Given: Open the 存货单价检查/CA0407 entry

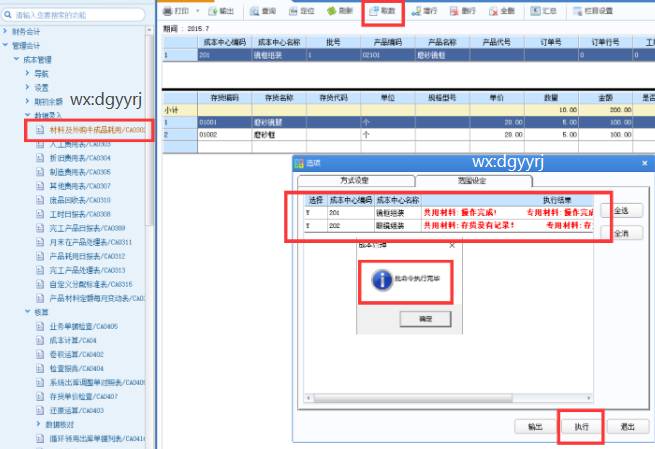Looking at the screenshot, I should coord(84,396).
